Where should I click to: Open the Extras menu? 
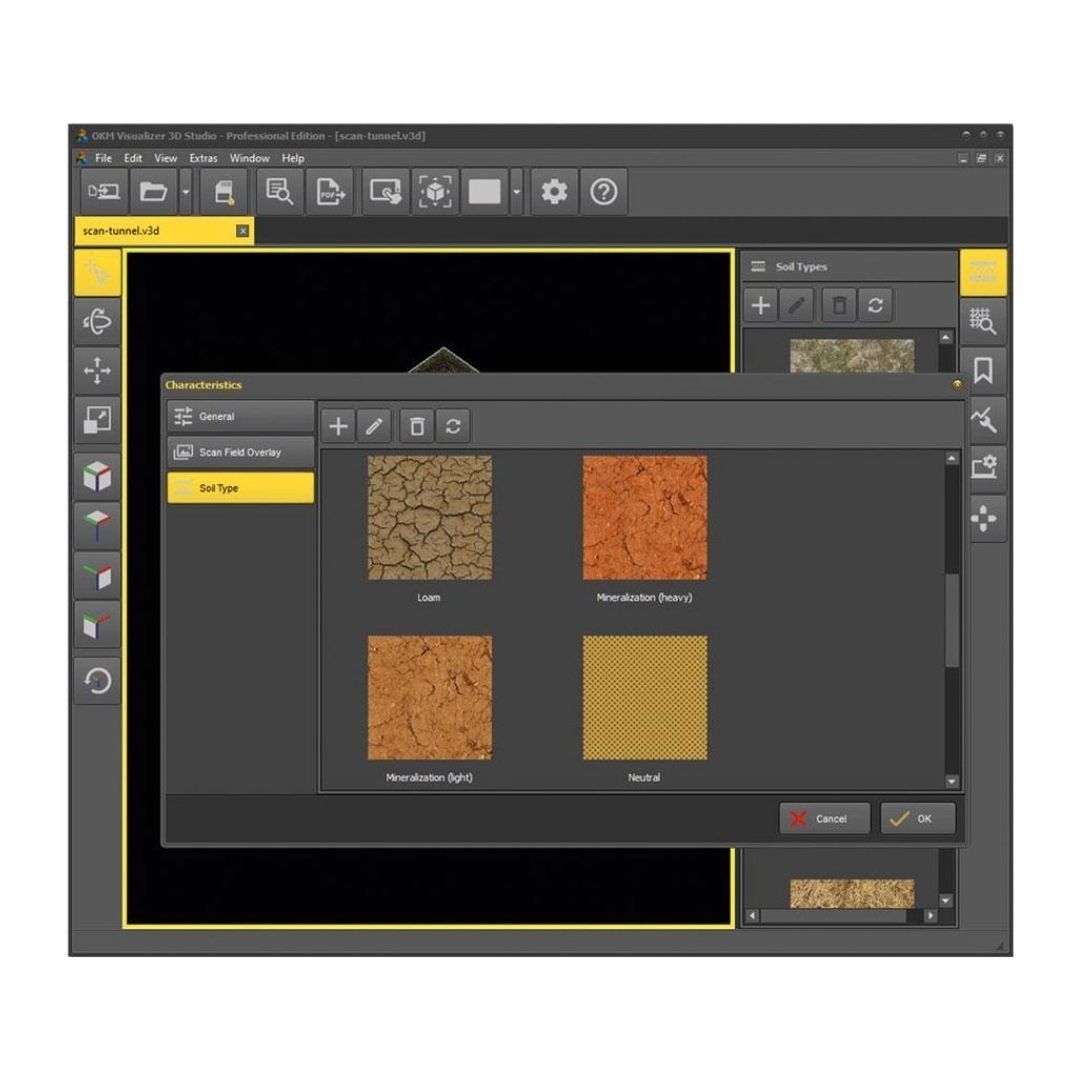pos(203,157)
